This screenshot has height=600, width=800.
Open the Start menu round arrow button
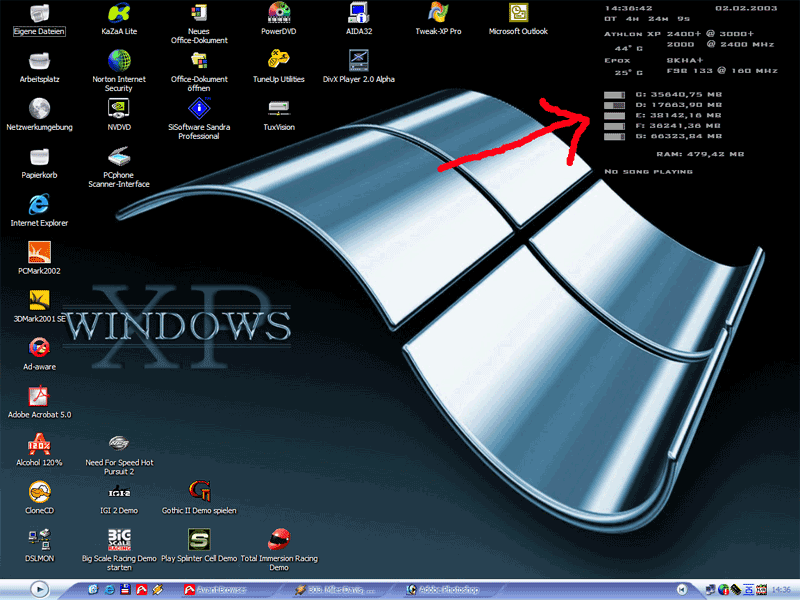(x=39, y=589)
